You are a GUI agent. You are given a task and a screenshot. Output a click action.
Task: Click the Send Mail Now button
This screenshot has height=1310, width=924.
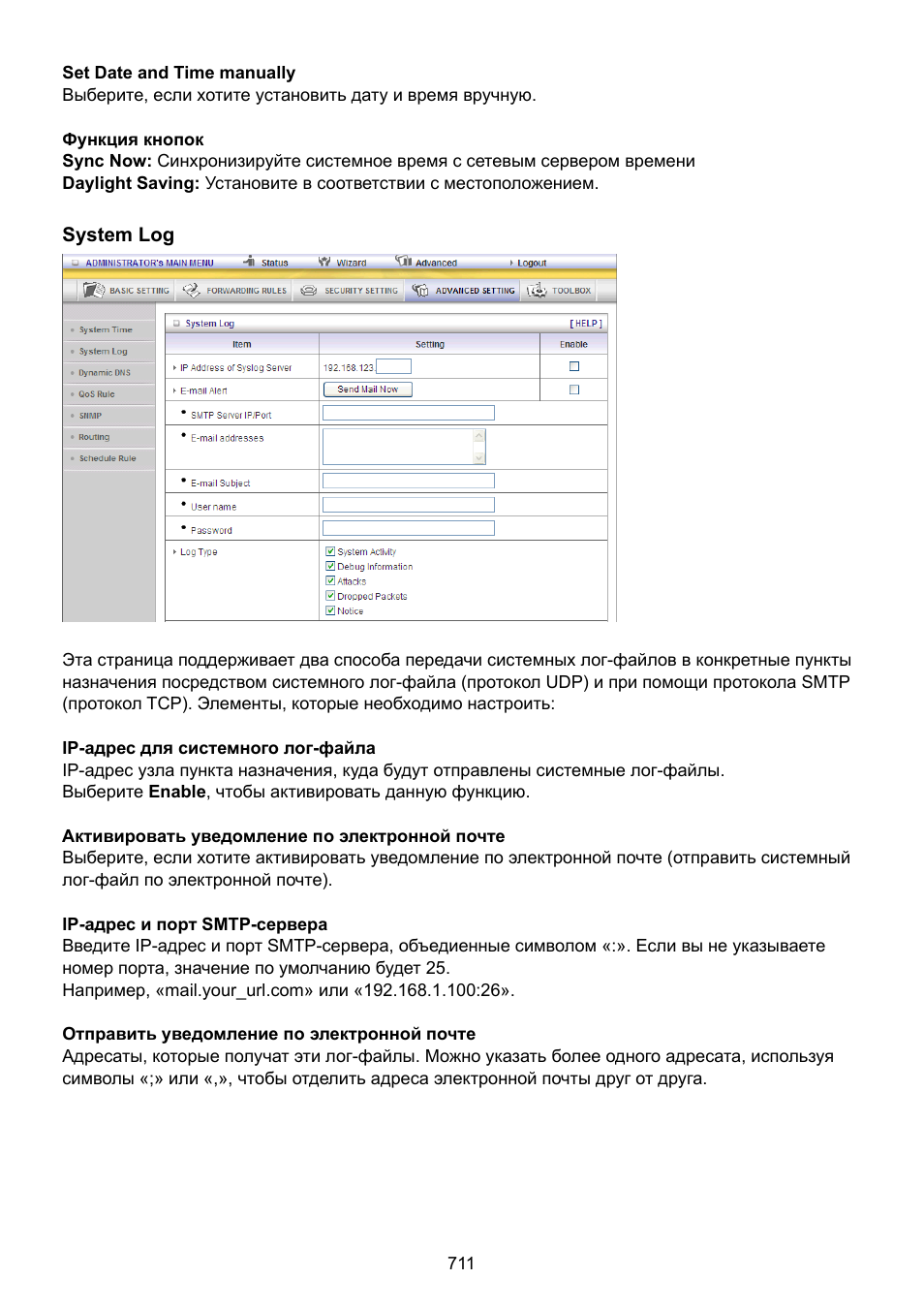tap(367, 390)
